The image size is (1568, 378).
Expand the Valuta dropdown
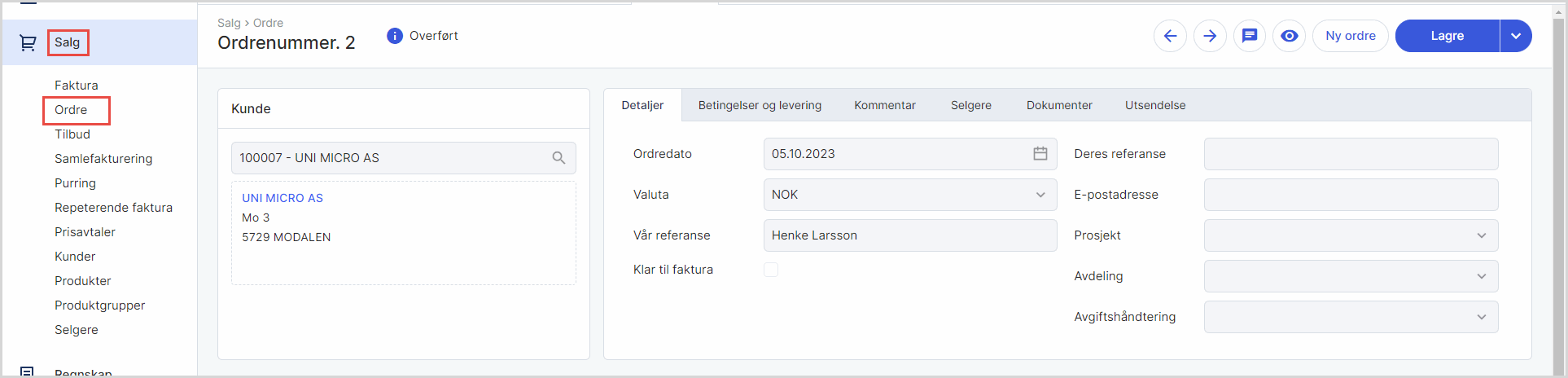tap(1040, 195)
